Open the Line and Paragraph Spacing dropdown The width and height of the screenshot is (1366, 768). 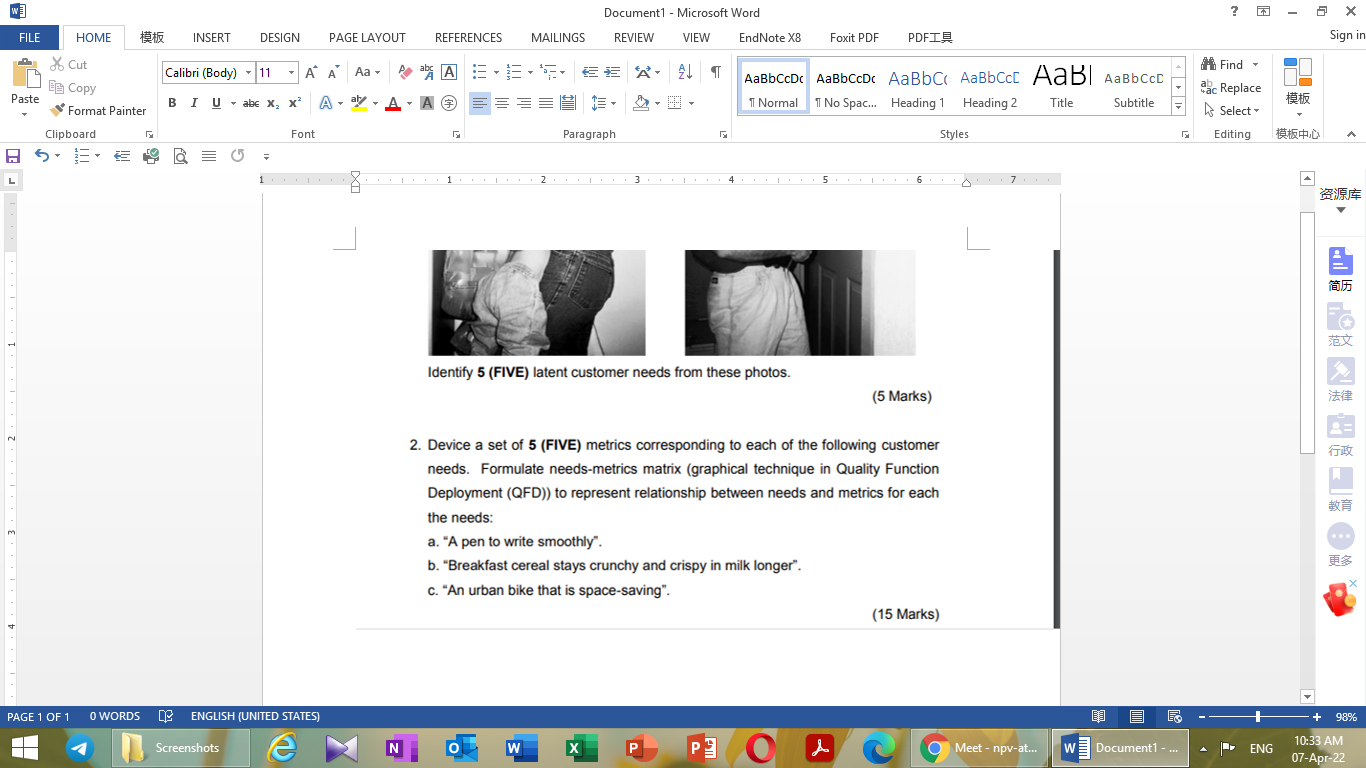[x=605, y=103]
